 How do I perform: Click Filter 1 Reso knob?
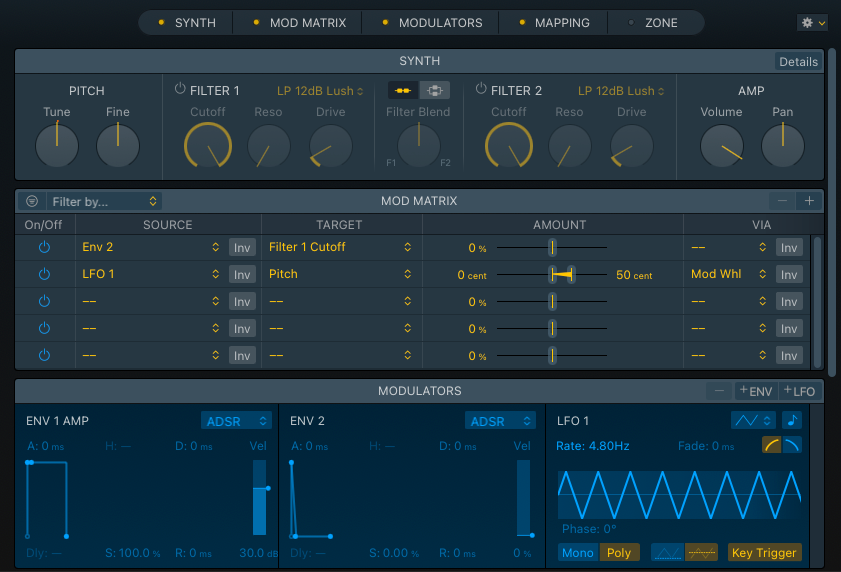pyautogui.click(x=269, y=145)
